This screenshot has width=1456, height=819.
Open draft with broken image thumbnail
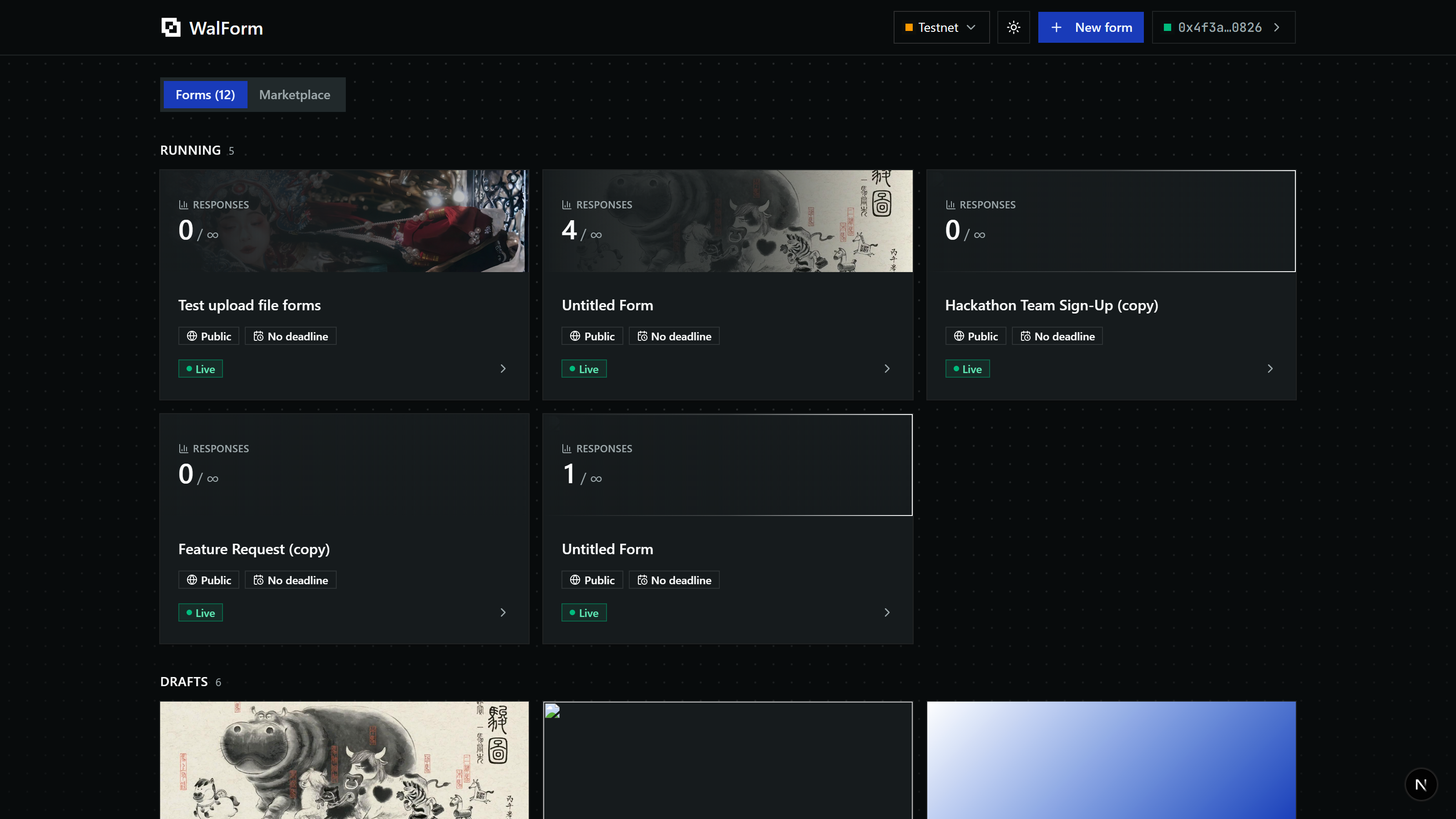point(728,760)
